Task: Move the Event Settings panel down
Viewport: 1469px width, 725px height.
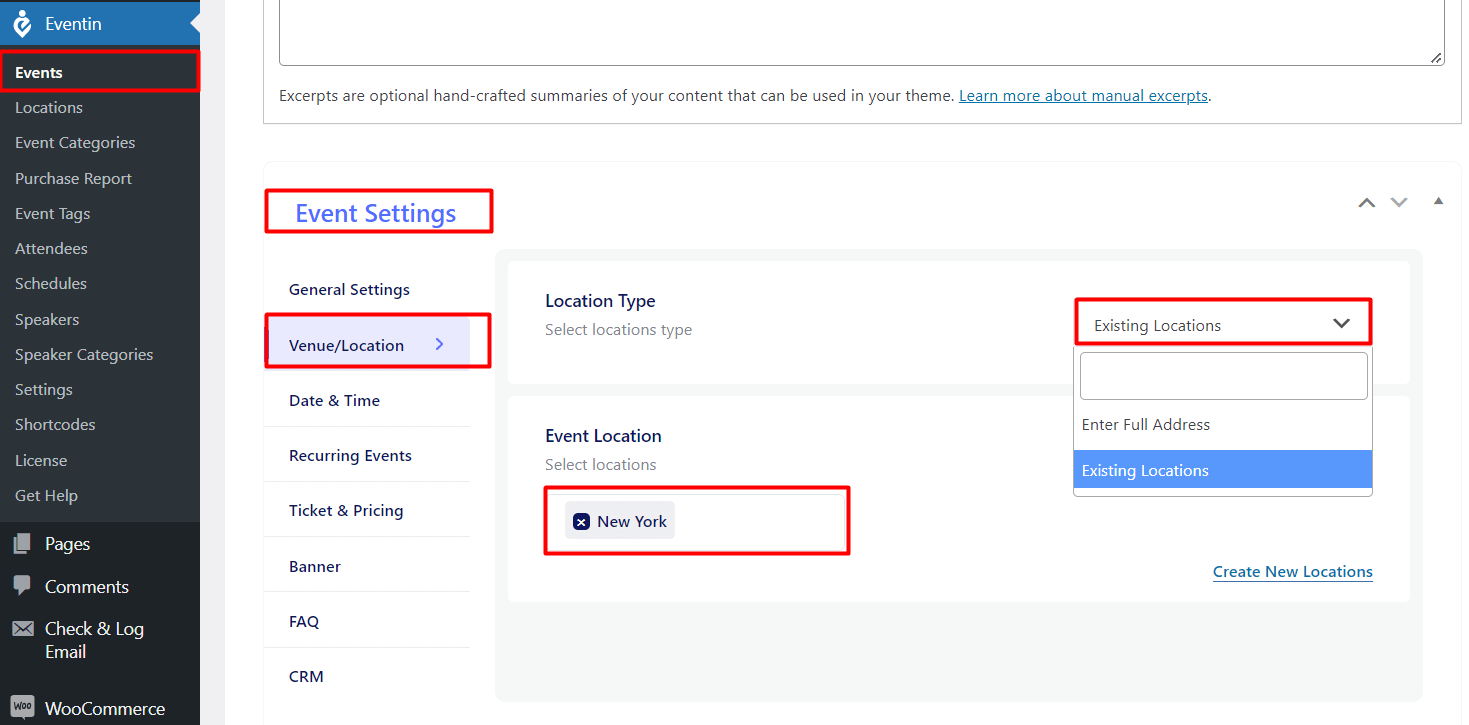Action: 1398,202
